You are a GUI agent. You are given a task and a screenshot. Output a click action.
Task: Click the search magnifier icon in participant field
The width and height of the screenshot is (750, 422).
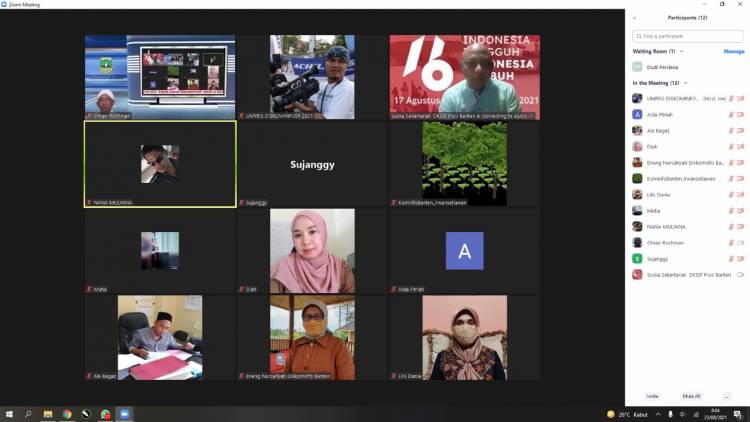point(639,36)
